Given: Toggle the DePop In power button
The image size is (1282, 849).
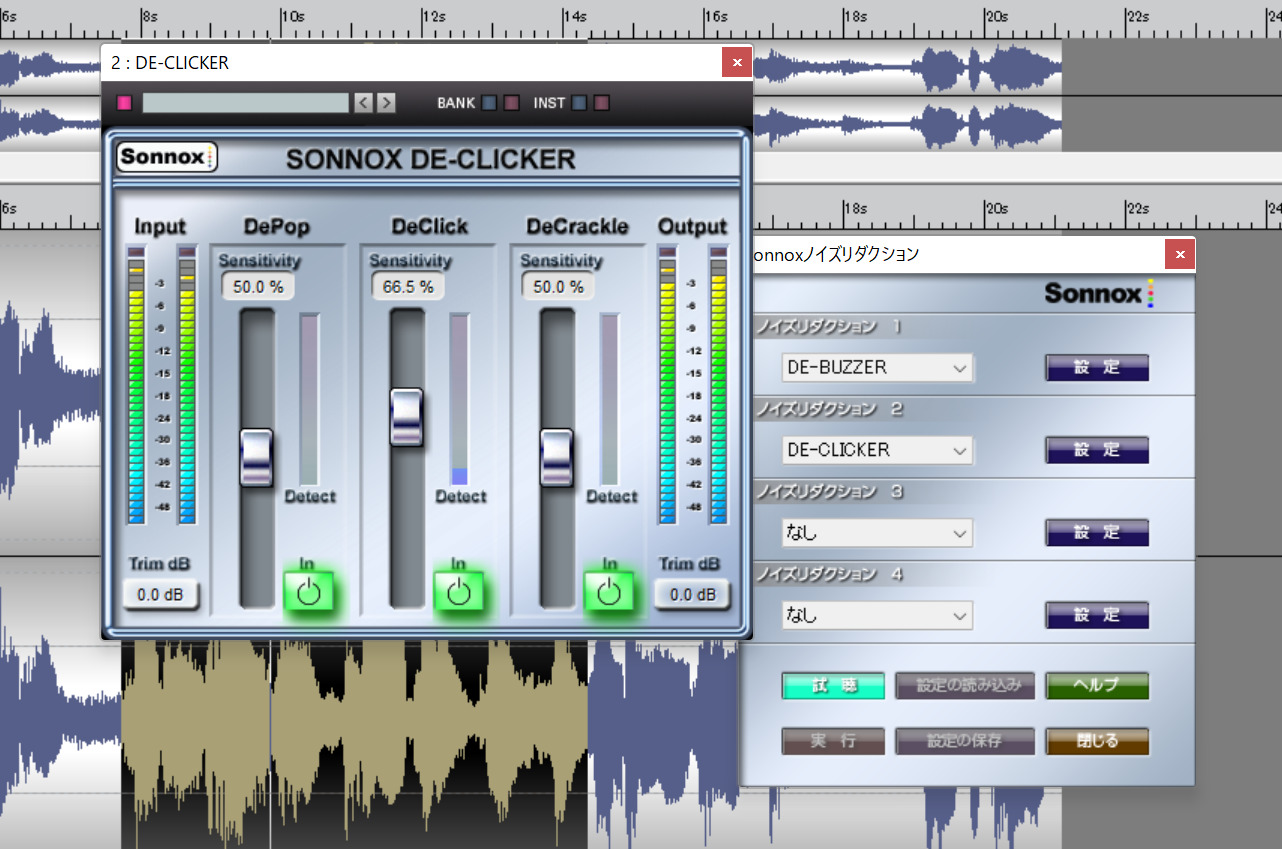Looking at the screenshot, I should pyautogui.click(x=308, y=592).
